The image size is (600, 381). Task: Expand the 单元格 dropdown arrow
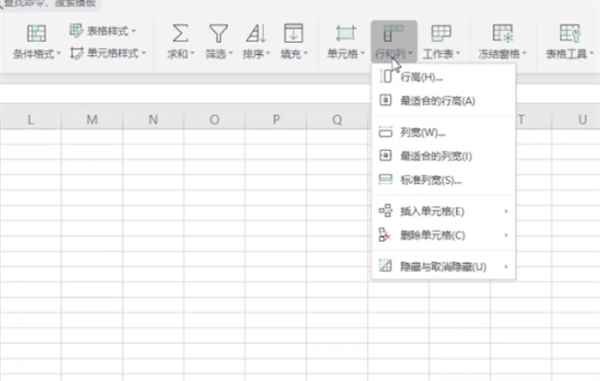tap(362, 54)
